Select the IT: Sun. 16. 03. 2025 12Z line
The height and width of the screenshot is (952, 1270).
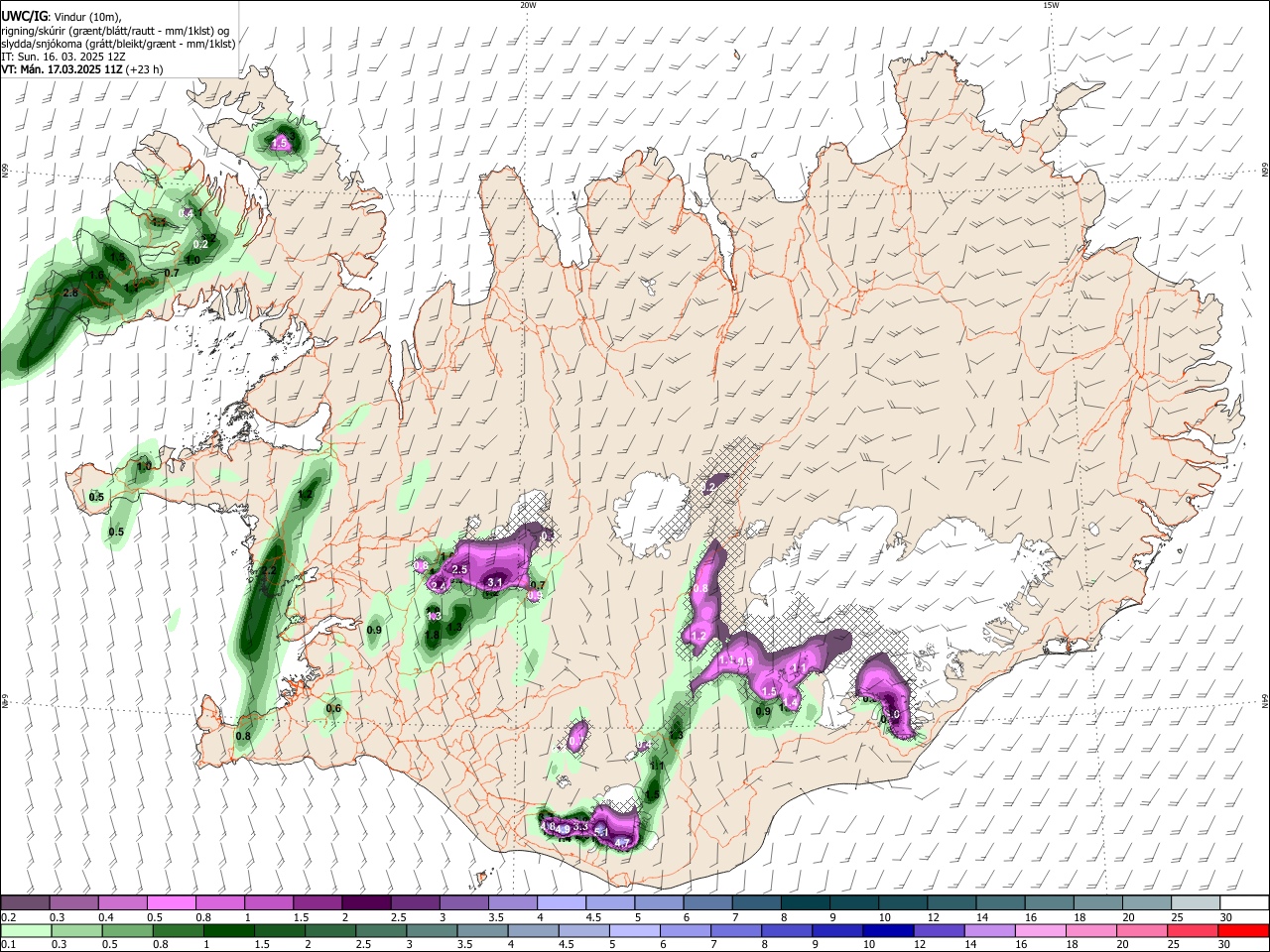click(63, 57)
